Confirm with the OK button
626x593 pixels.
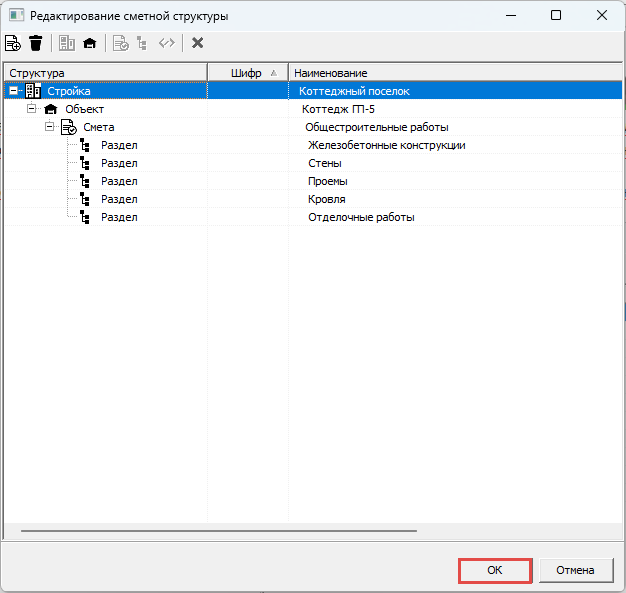[495, 570]
